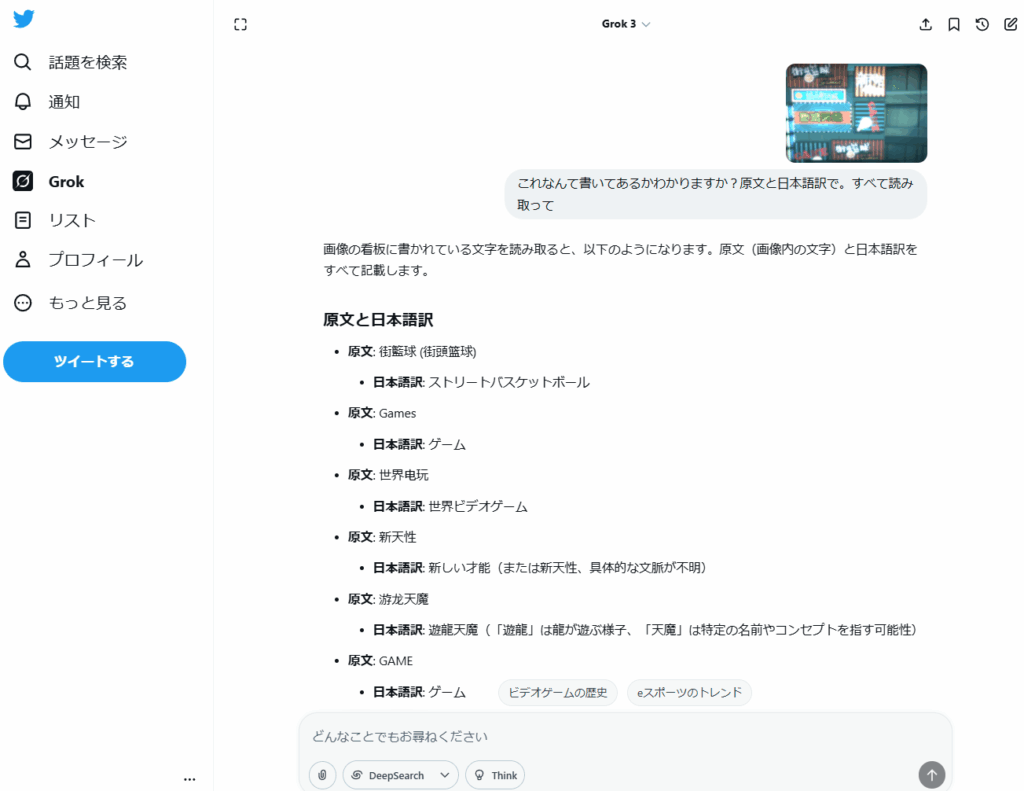Open the profile person icon
The image size is (1024, 791).
[22, 259]
